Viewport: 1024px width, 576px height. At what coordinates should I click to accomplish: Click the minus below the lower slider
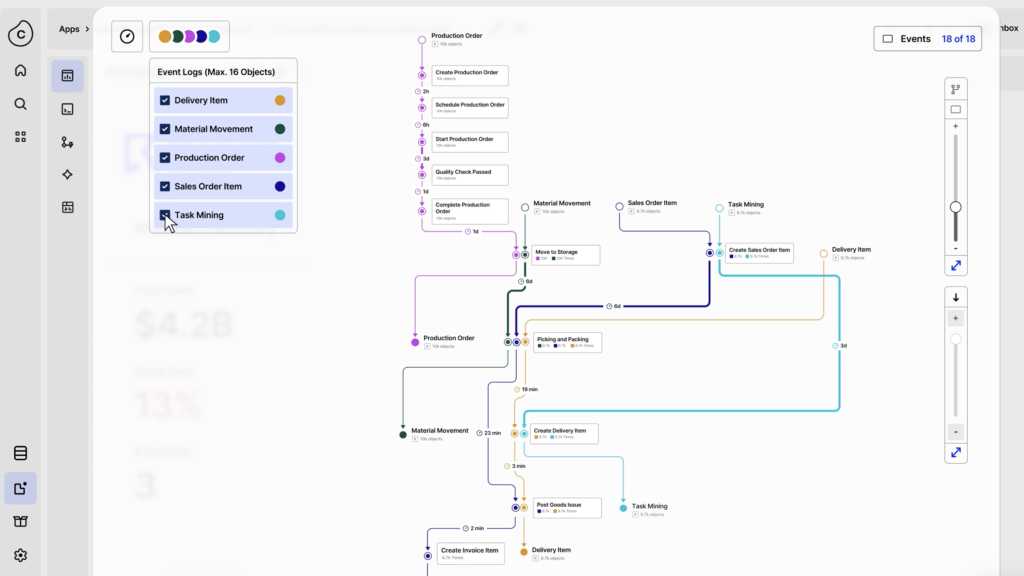pos(955,432)
